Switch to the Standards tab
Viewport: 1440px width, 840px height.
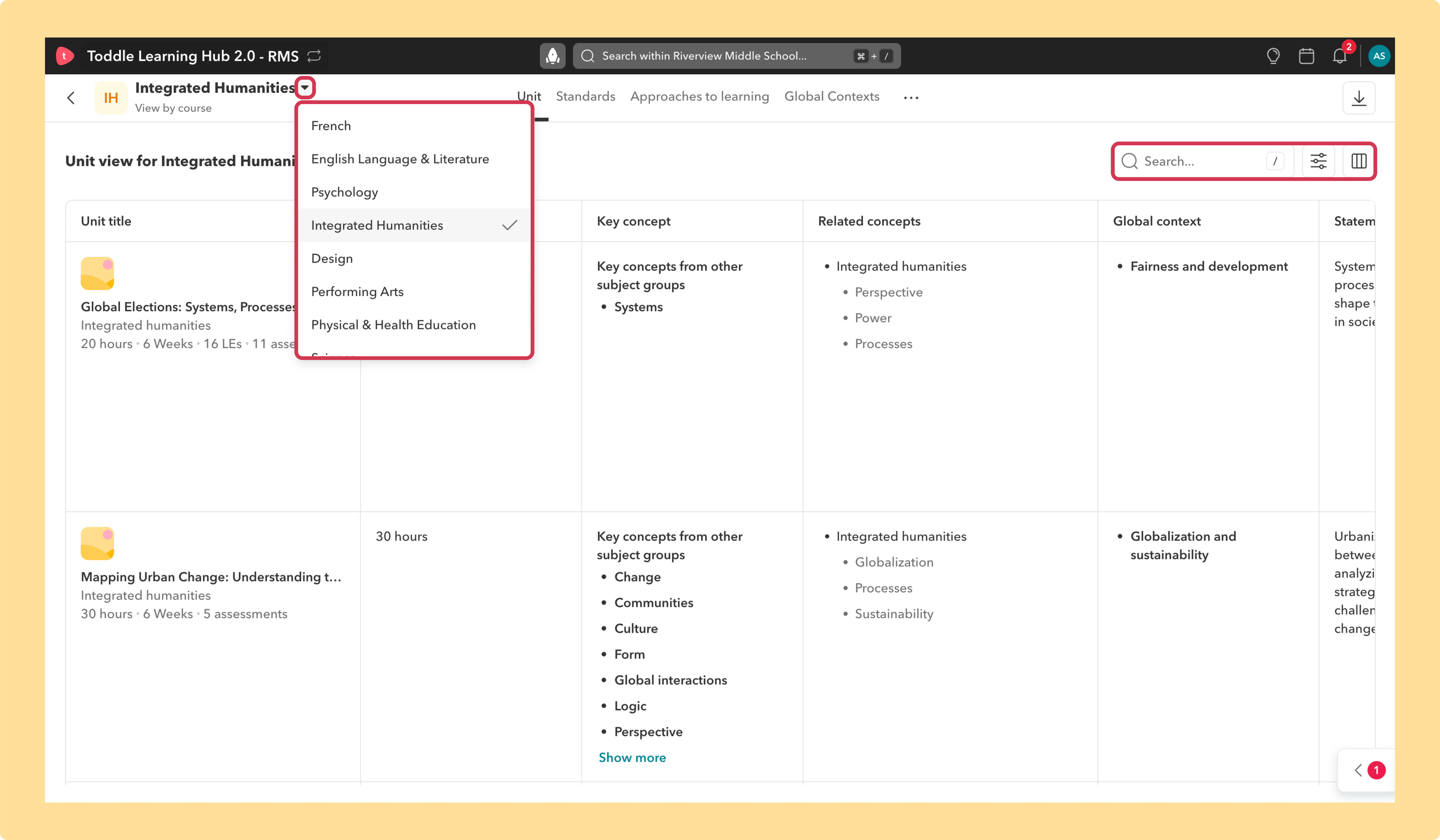(585, 97)
